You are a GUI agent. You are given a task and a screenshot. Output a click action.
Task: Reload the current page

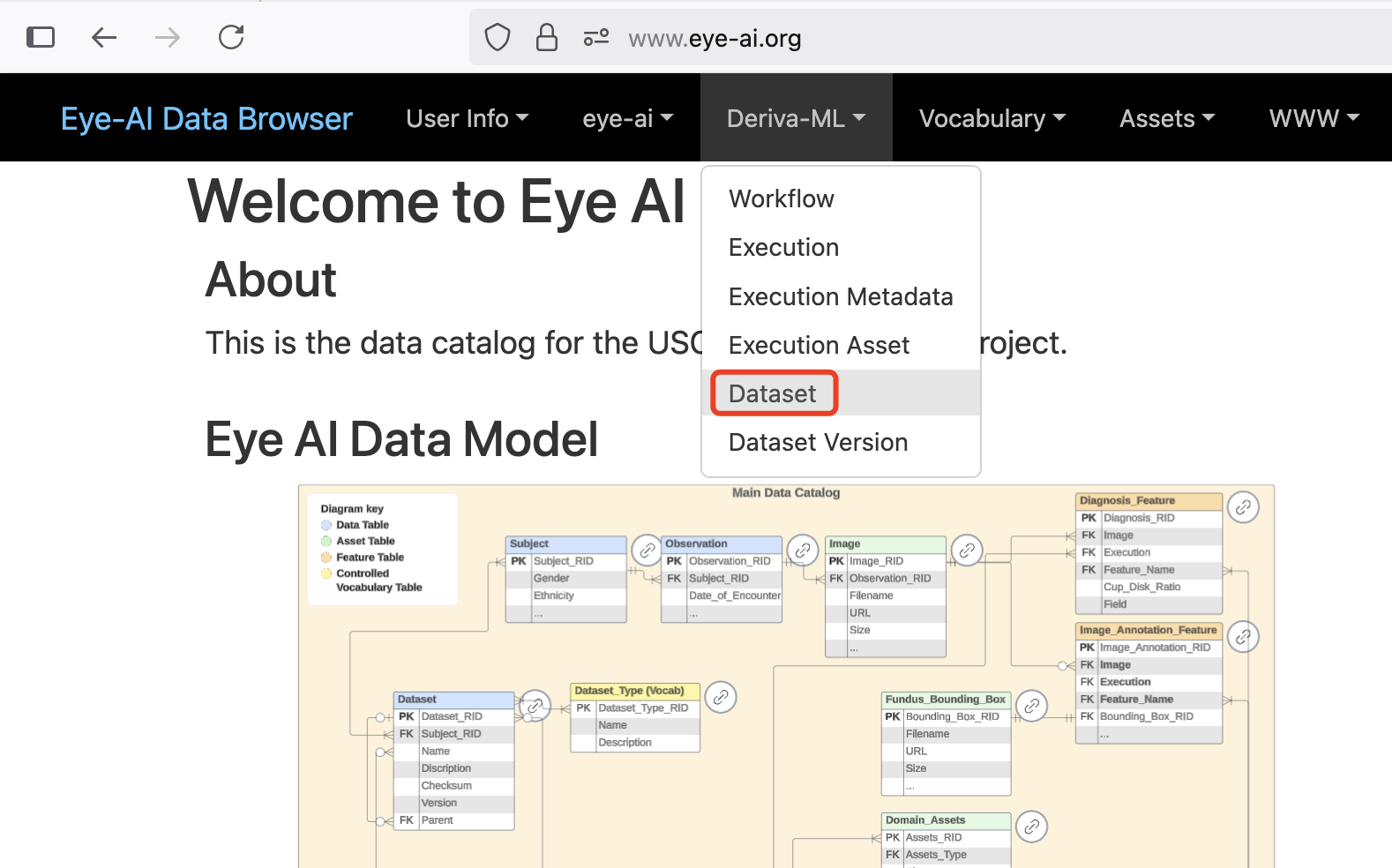[x=231, y=37]
